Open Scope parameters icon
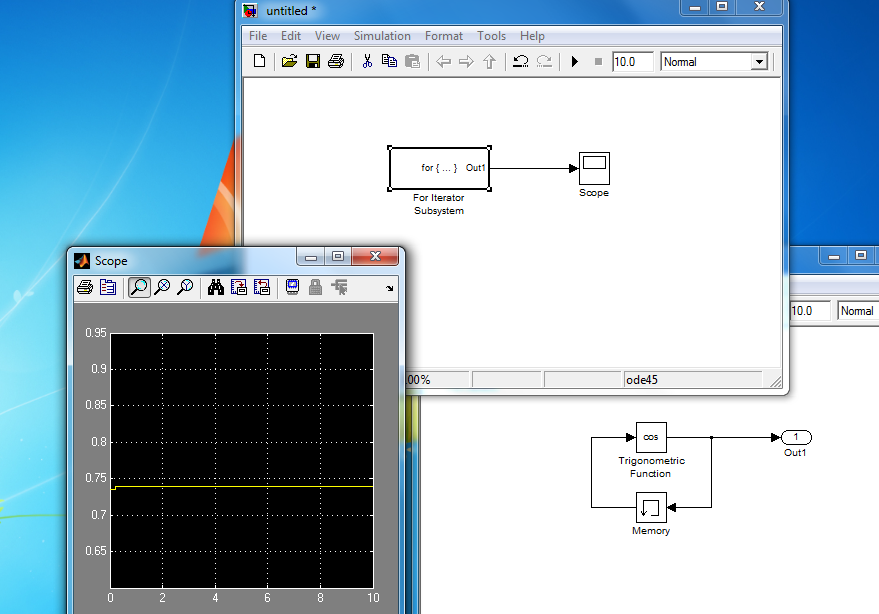This screenshot has width=879, height=614. point(108,288)
